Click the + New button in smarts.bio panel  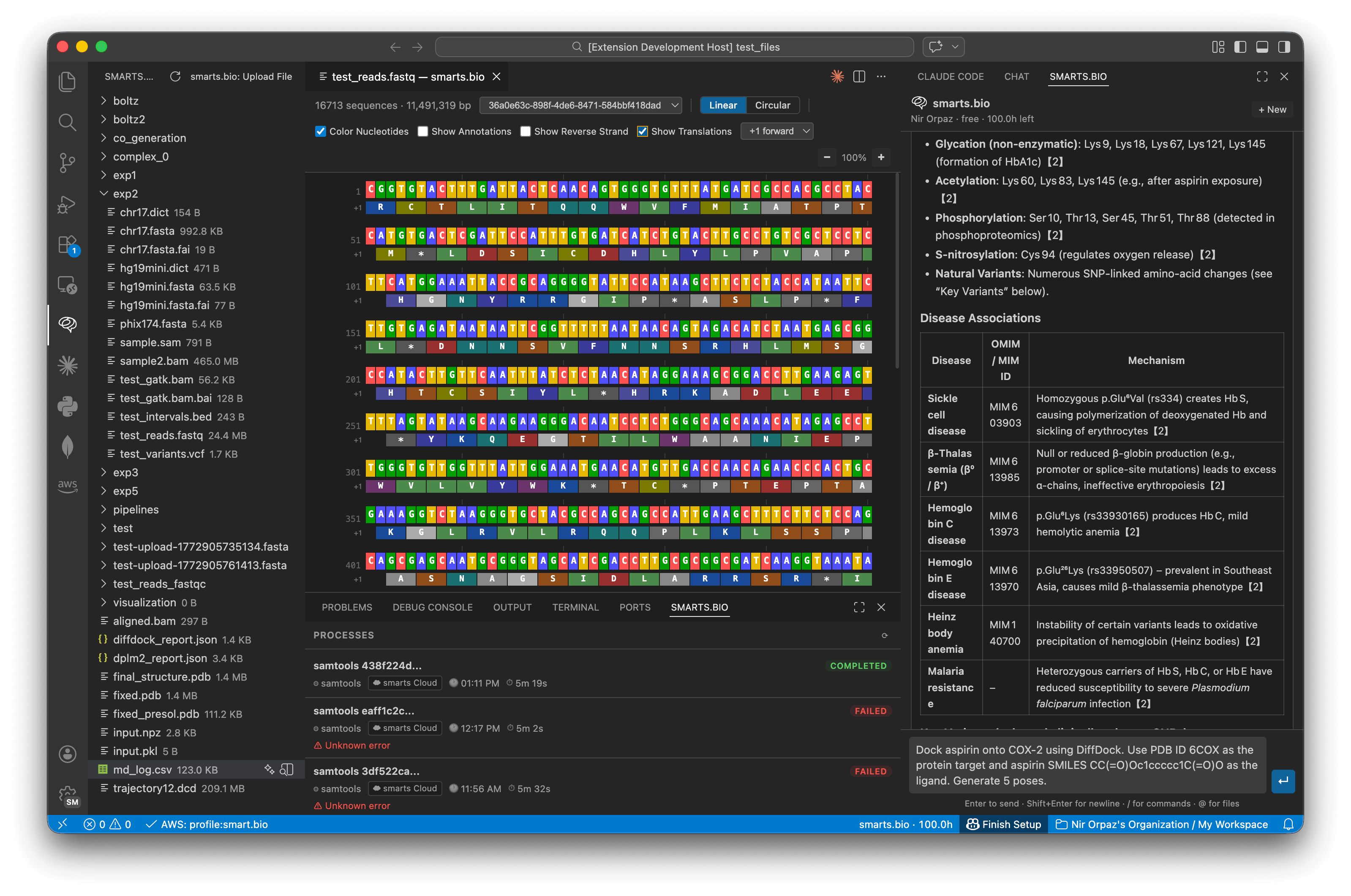tap(1272, 109)
